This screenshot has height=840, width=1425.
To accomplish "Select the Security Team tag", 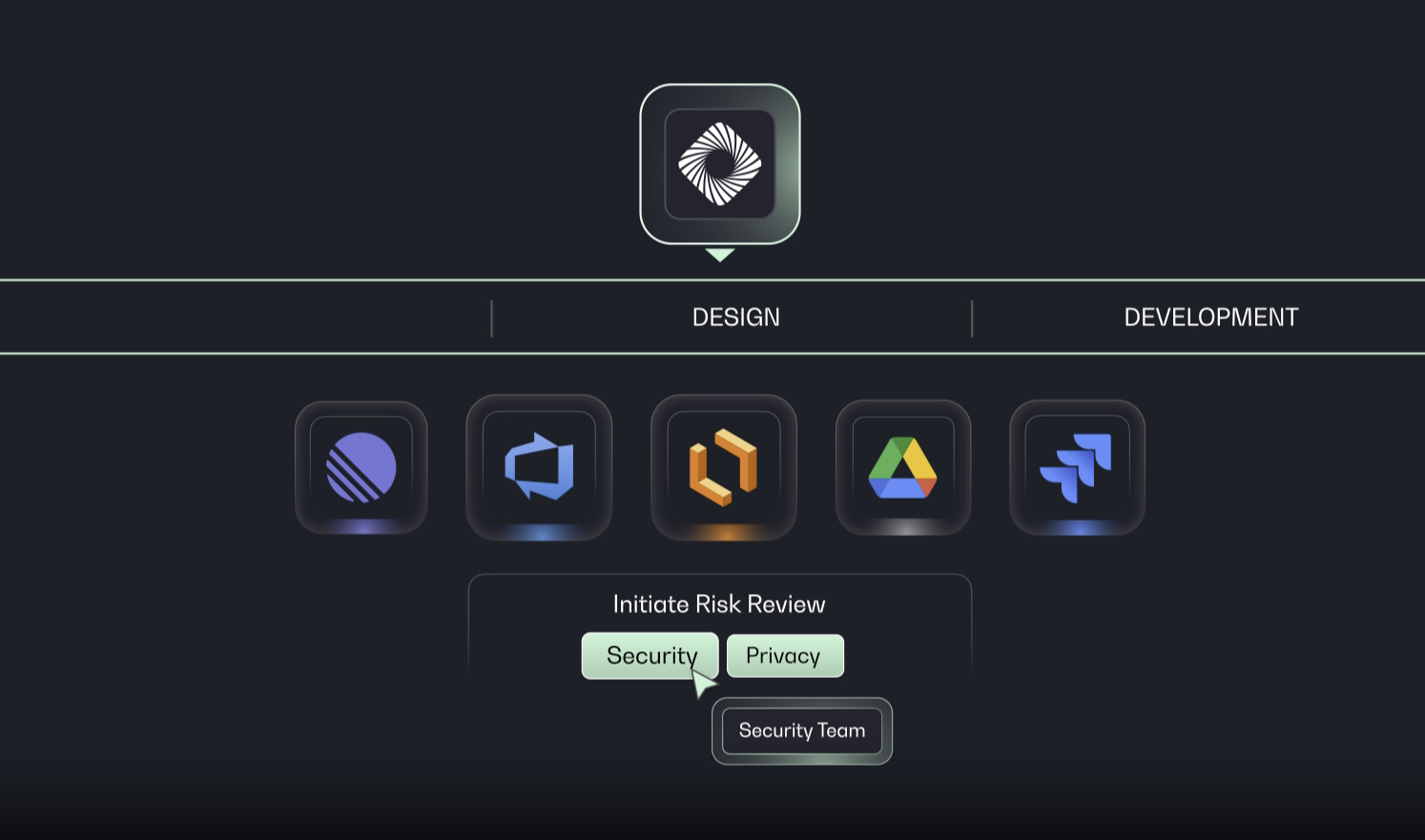I will [x=802, y=731].
